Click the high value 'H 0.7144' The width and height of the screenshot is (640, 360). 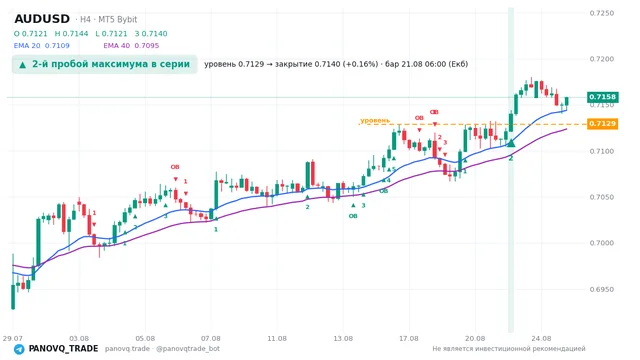[x=71, y=33]
